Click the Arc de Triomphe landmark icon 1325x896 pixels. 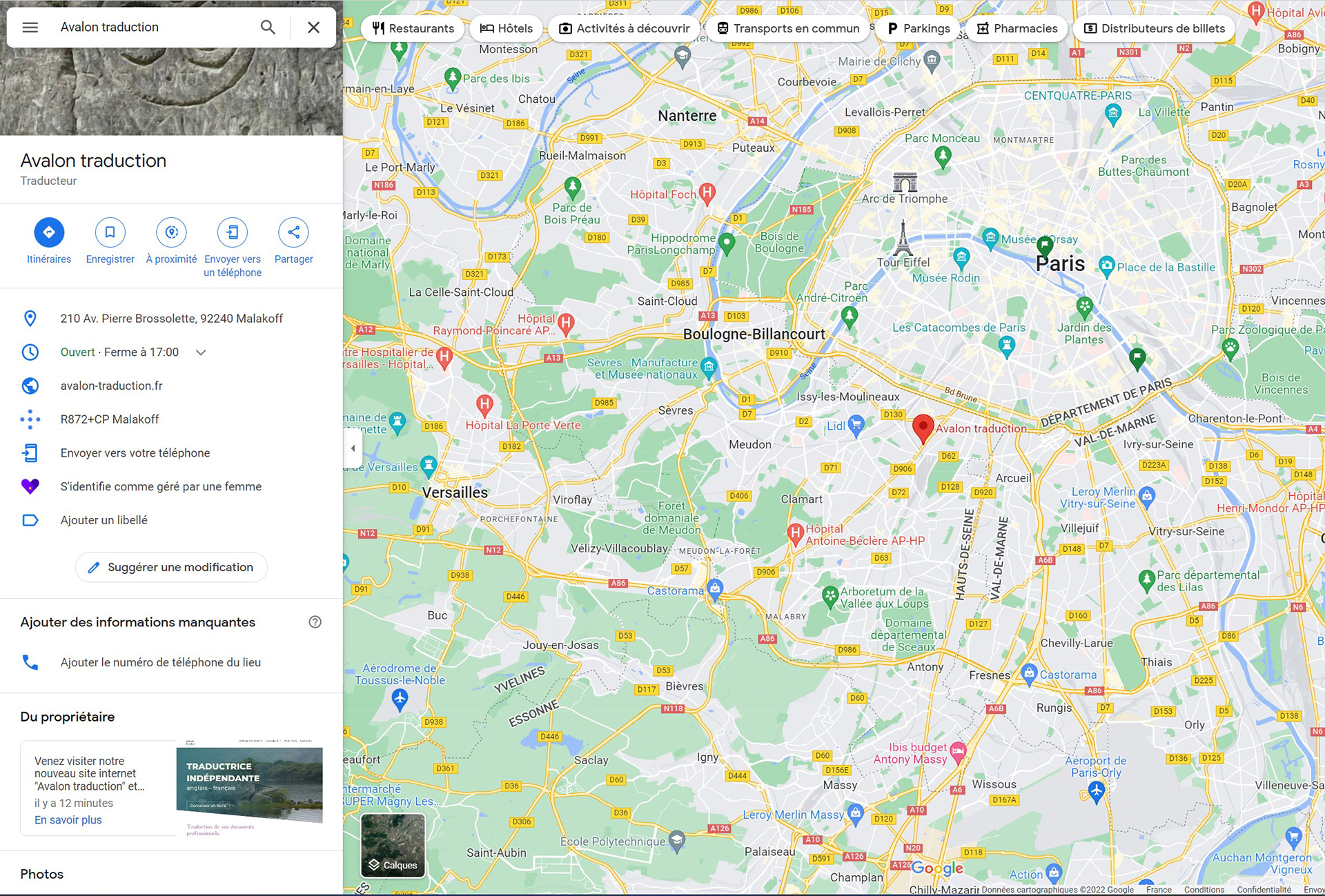(905, 182)
